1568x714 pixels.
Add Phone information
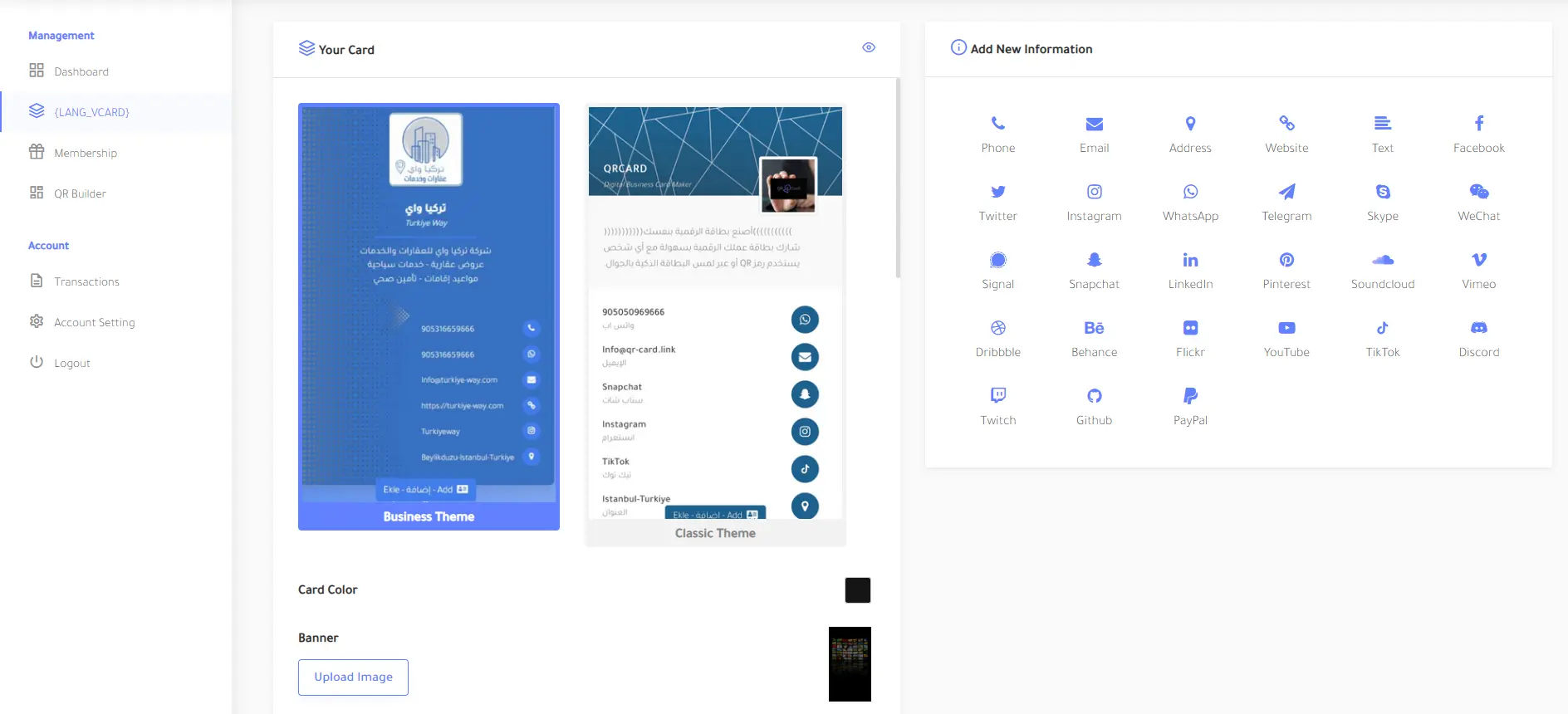(x=998, y=134)
